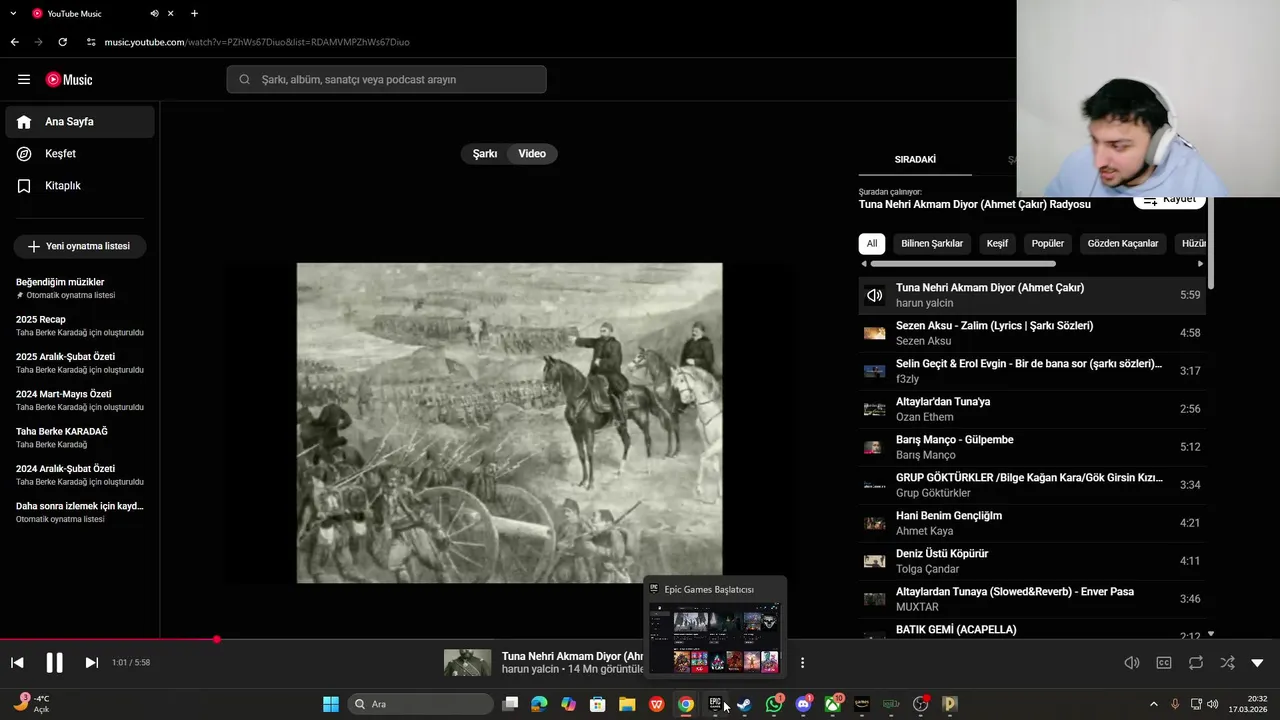Open the player three-dot menu
1280x720 pixels.
[802, 663]
